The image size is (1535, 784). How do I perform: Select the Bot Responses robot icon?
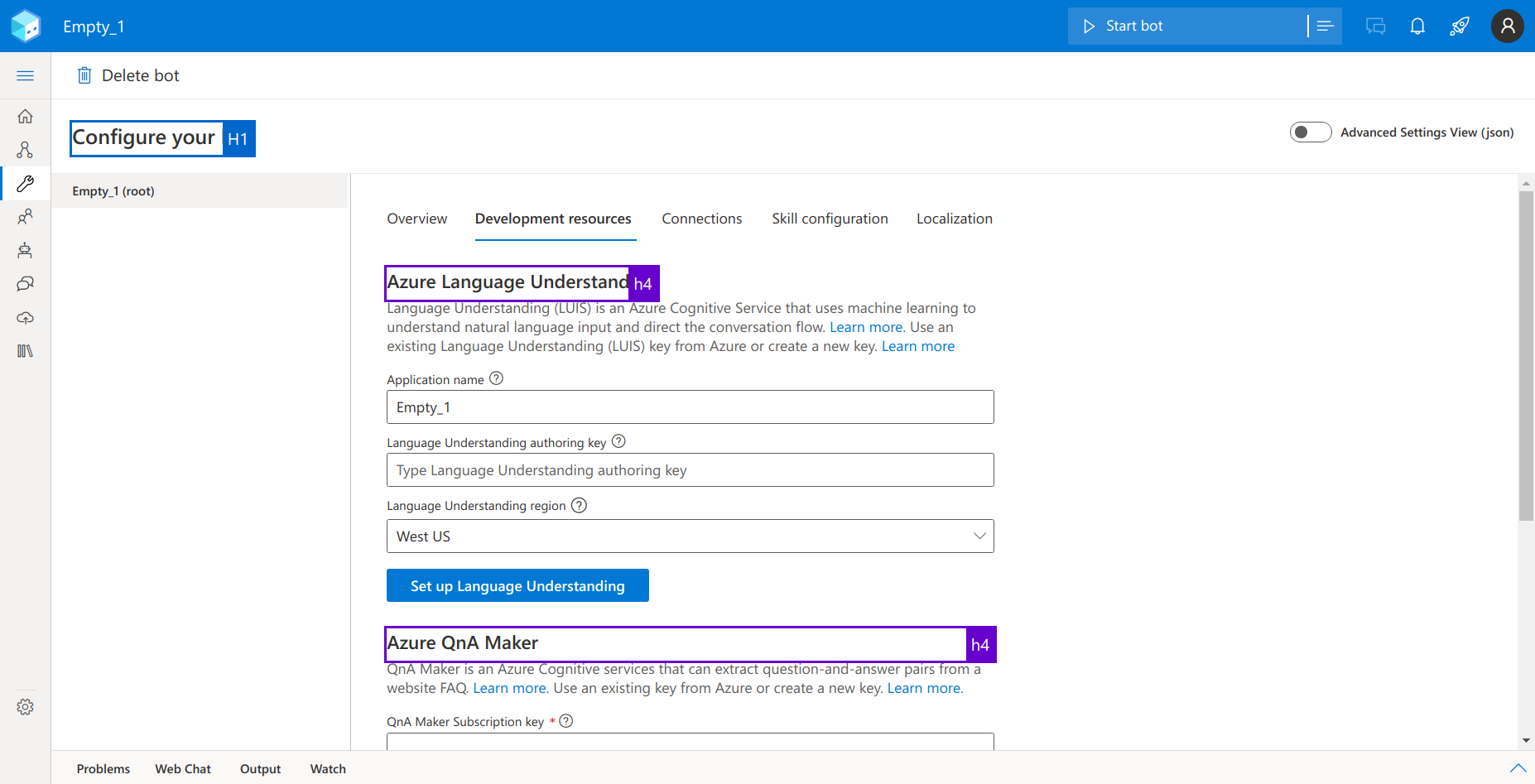(25, 250)
